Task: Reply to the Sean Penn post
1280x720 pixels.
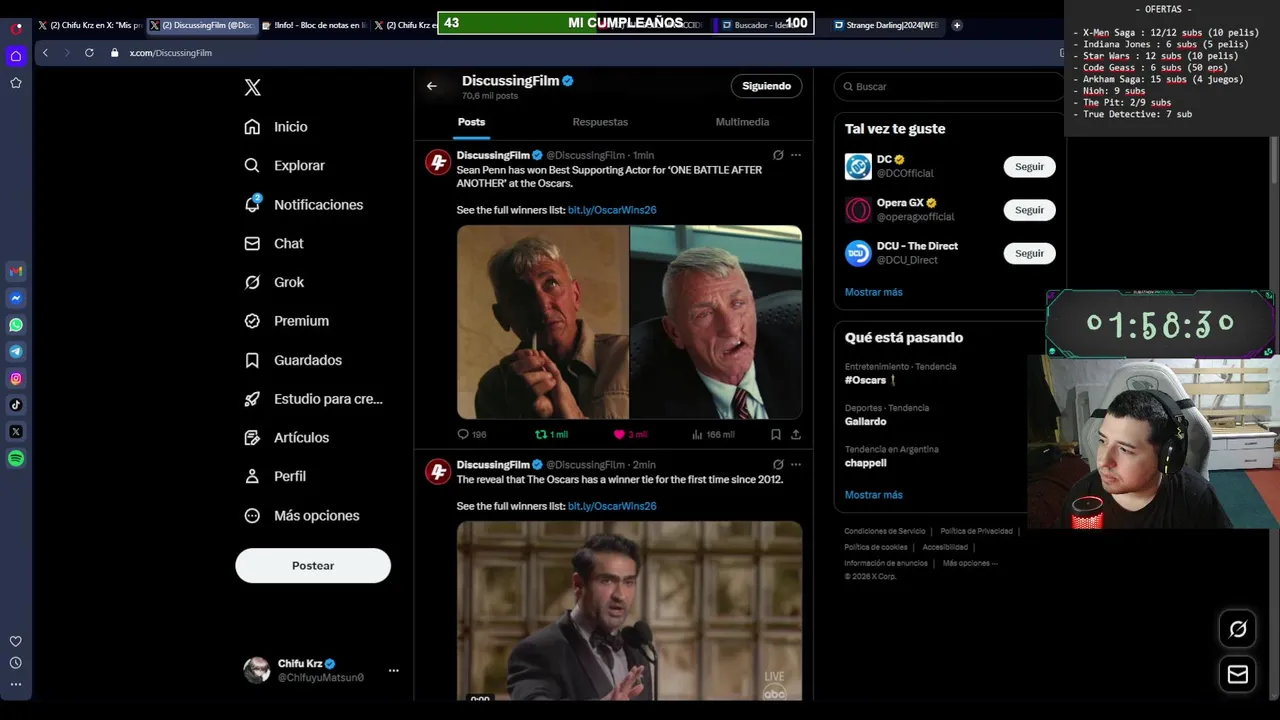Action: [471, 435]
